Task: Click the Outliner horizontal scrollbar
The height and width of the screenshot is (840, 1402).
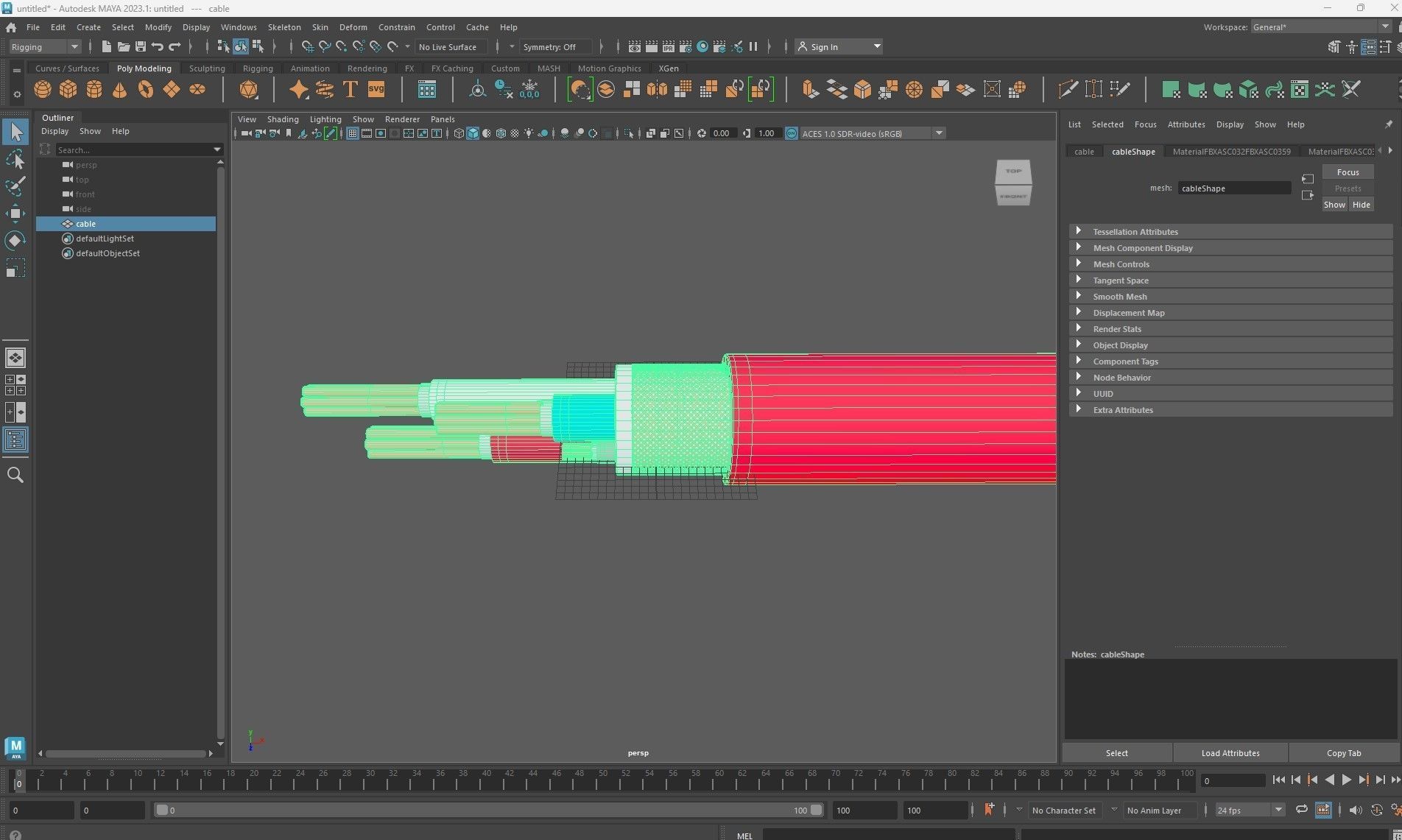Action: (125, 753)
